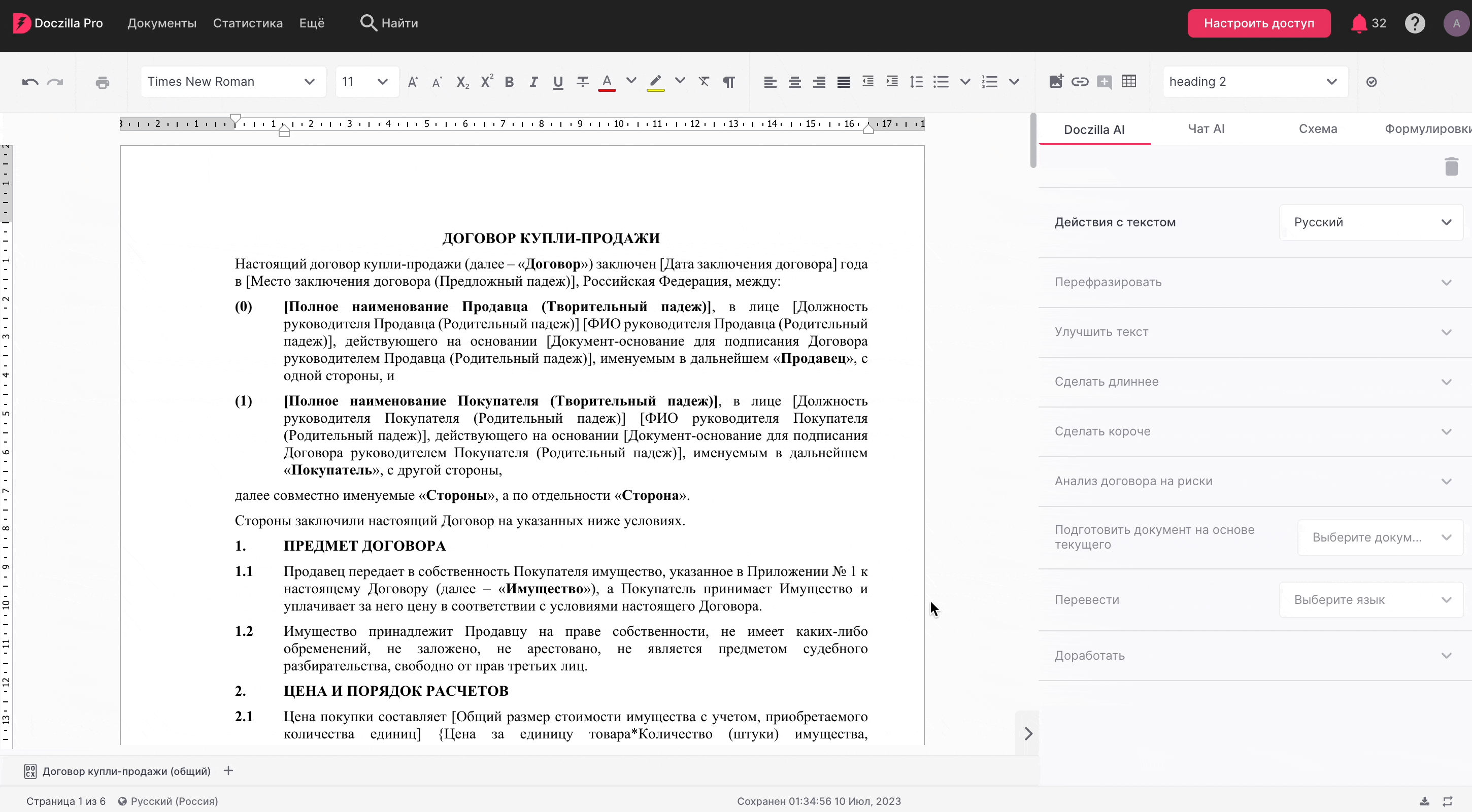This screenshot has width=1472, height=812.
Task: Insert a table
Action: pos(1129,81)
